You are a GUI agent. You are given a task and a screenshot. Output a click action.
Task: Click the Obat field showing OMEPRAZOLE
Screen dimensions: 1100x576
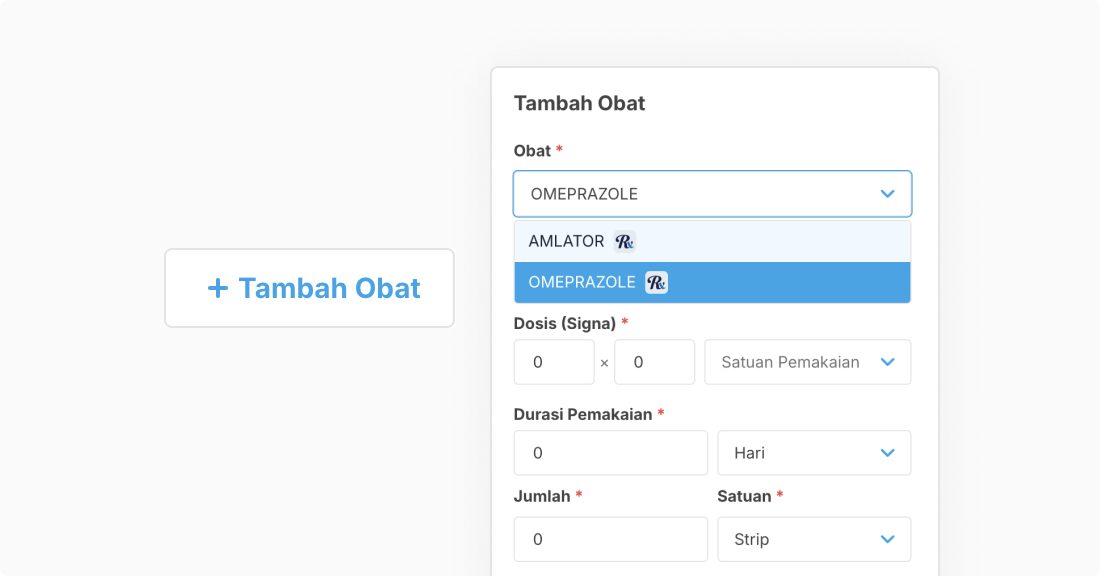(700, 193)
